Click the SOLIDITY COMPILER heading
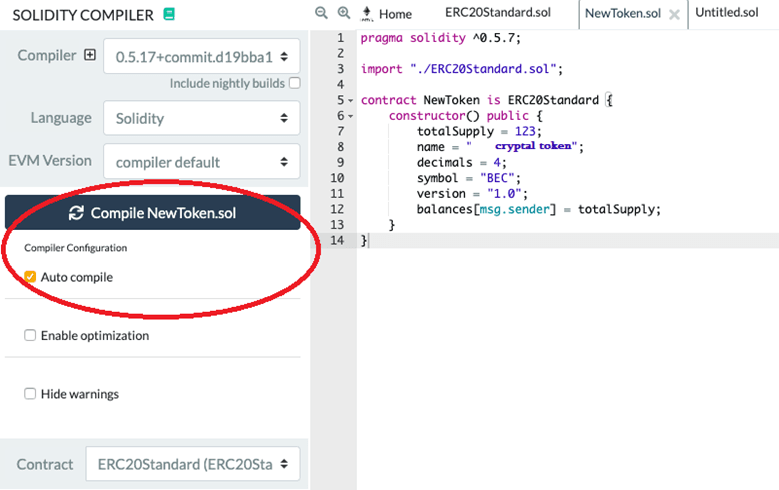 83,15
